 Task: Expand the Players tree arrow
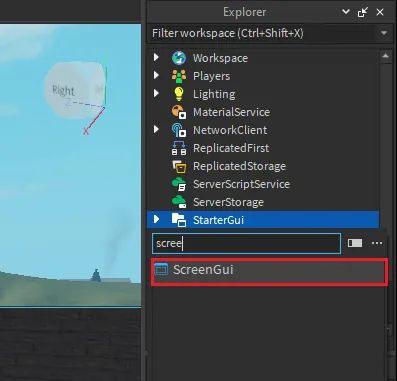coord(156,75)
